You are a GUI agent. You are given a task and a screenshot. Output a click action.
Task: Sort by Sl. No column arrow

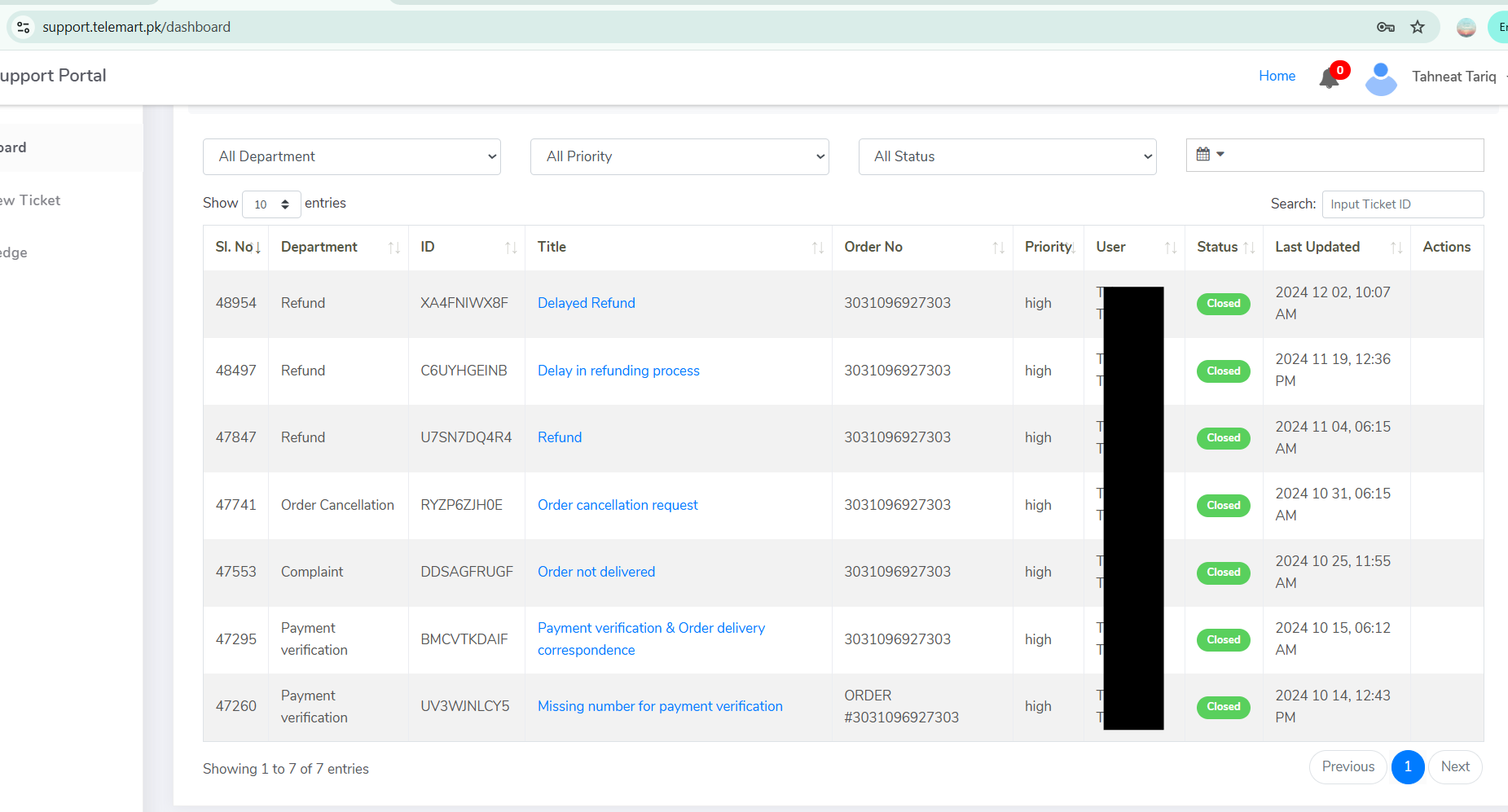257,248
